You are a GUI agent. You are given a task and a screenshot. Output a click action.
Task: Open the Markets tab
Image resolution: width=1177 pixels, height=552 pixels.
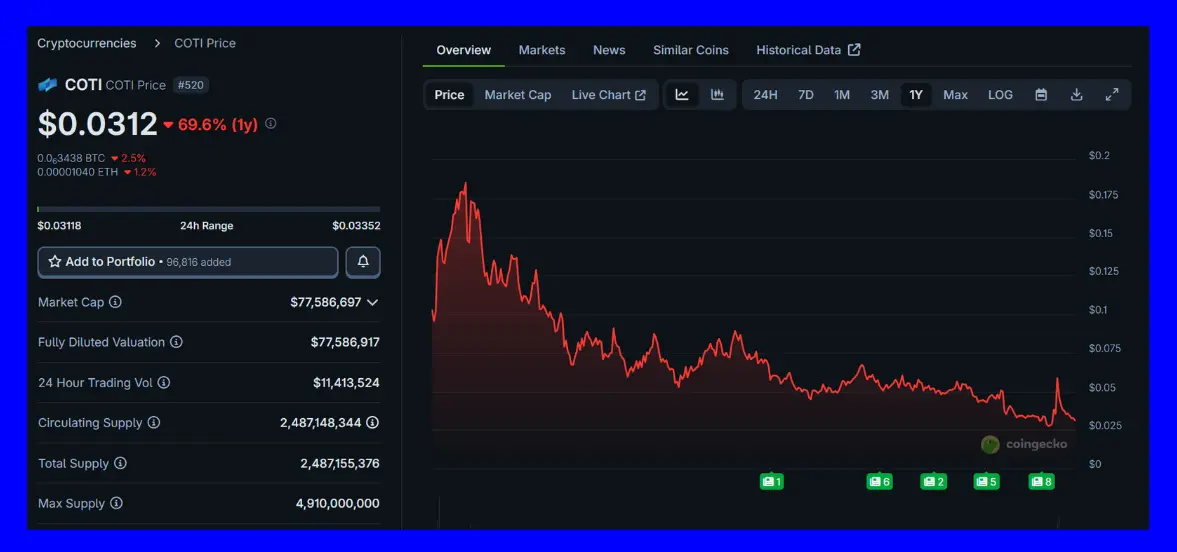542,50
